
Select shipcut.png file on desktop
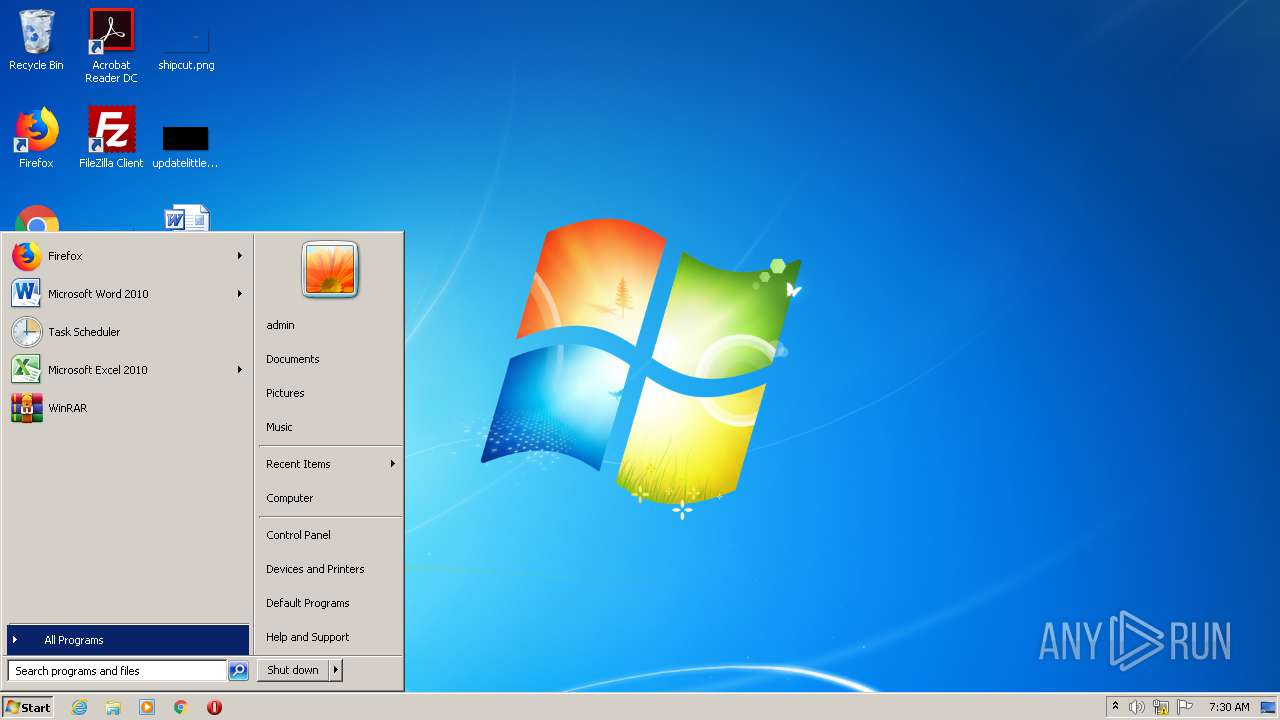coord(186,46)
